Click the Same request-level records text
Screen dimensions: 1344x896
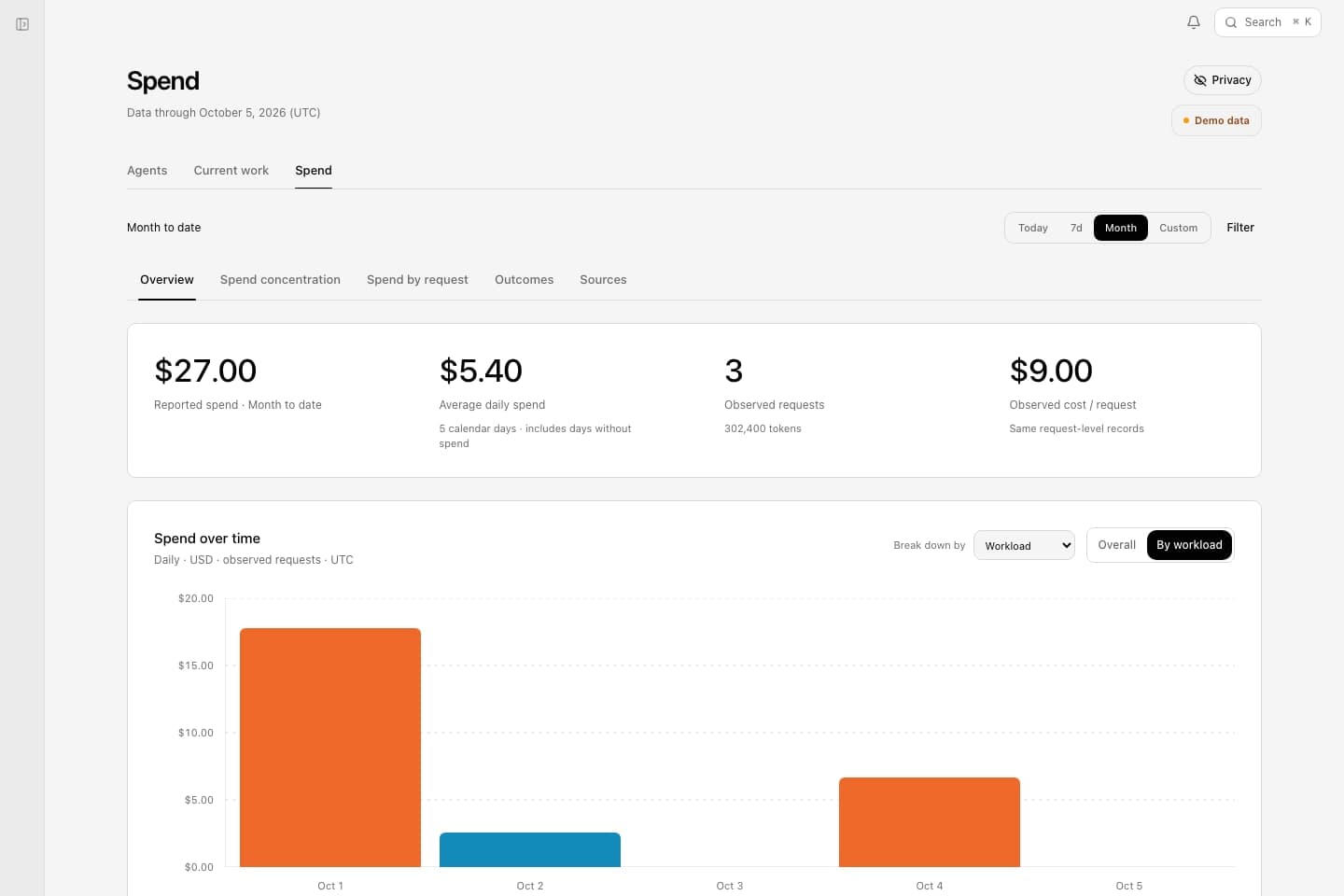tap(1076, 429)
